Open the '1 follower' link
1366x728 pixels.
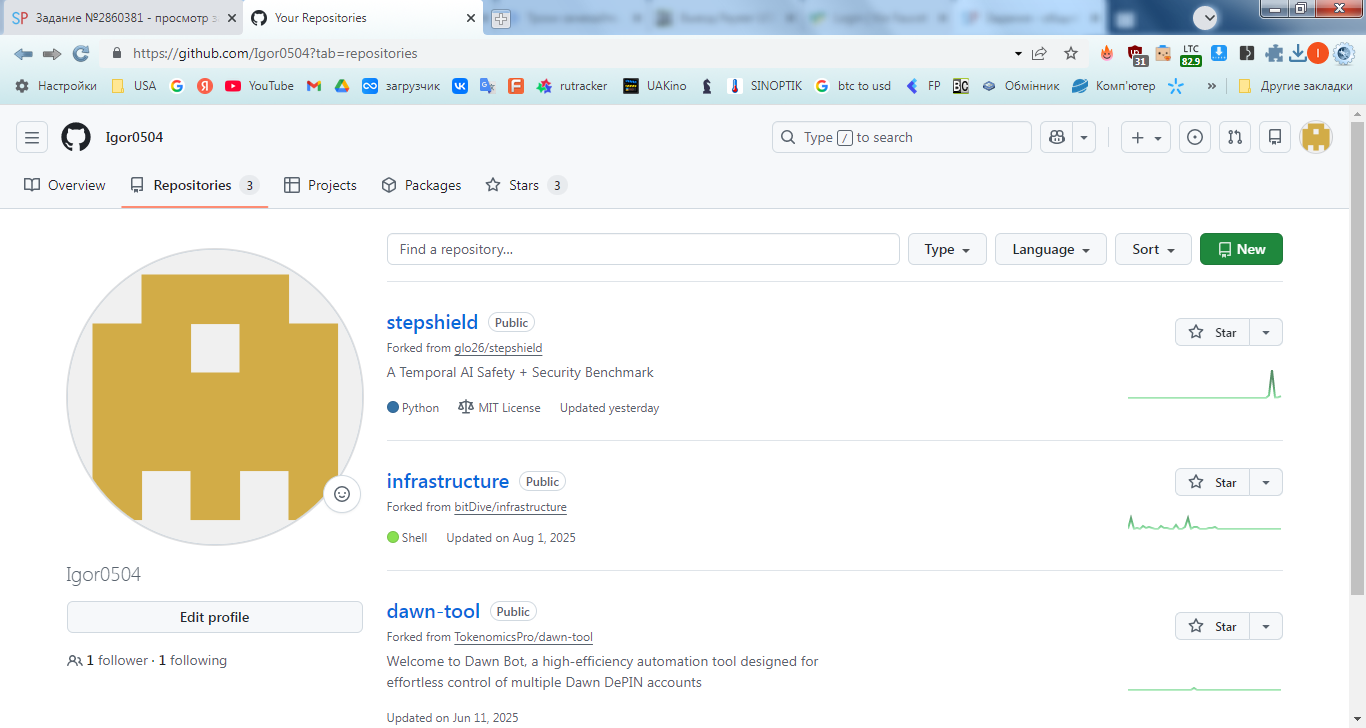108,661
